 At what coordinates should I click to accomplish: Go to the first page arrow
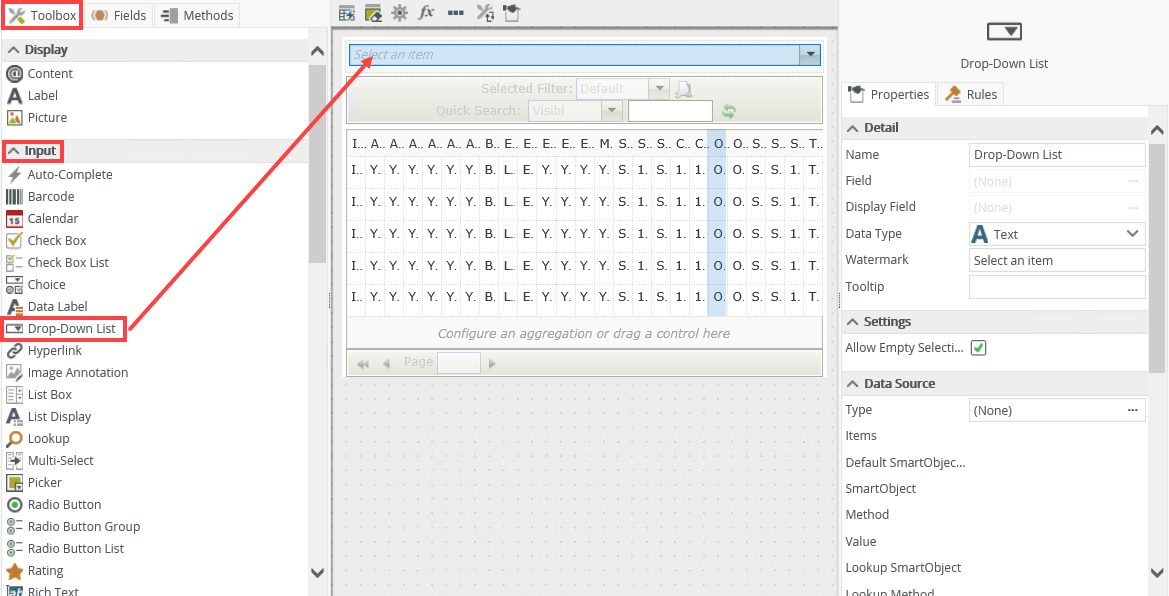tap(363, 364)
